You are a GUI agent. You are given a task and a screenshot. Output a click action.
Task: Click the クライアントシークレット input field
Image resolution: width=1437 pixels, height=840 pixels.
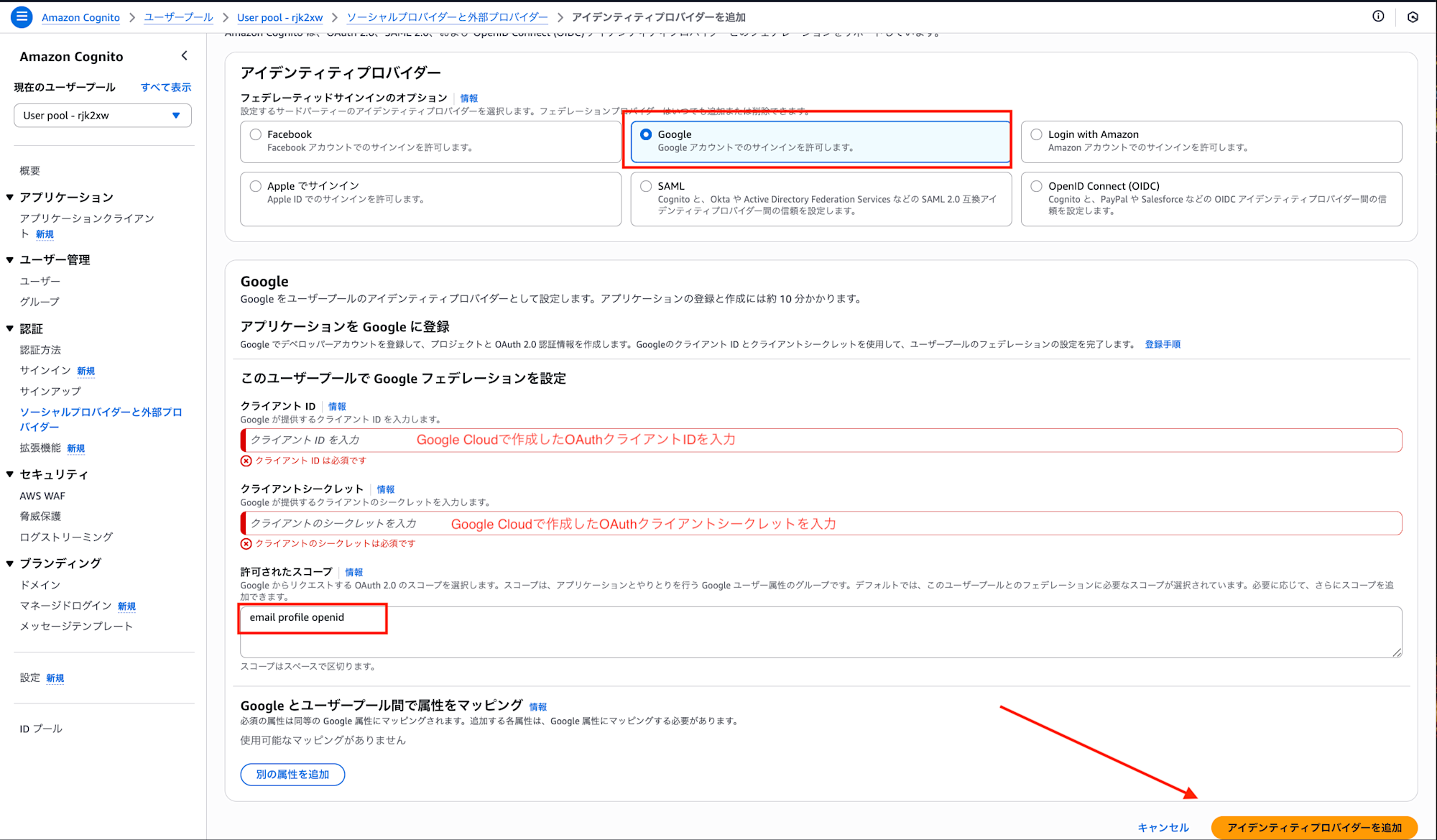coord(821,523)
